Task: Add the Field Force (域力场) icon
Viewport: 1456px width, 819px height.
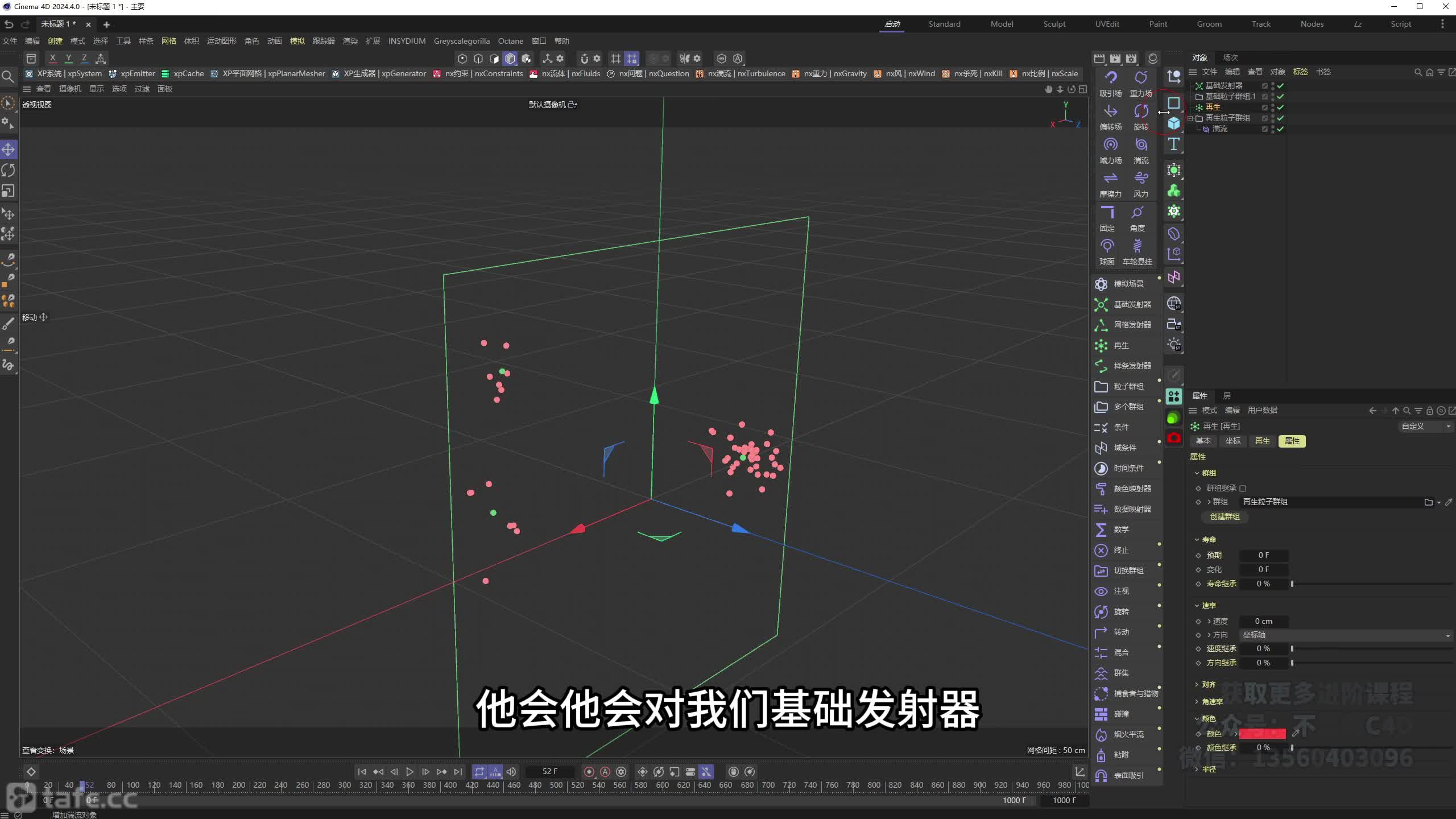Action: point(1110,151)
